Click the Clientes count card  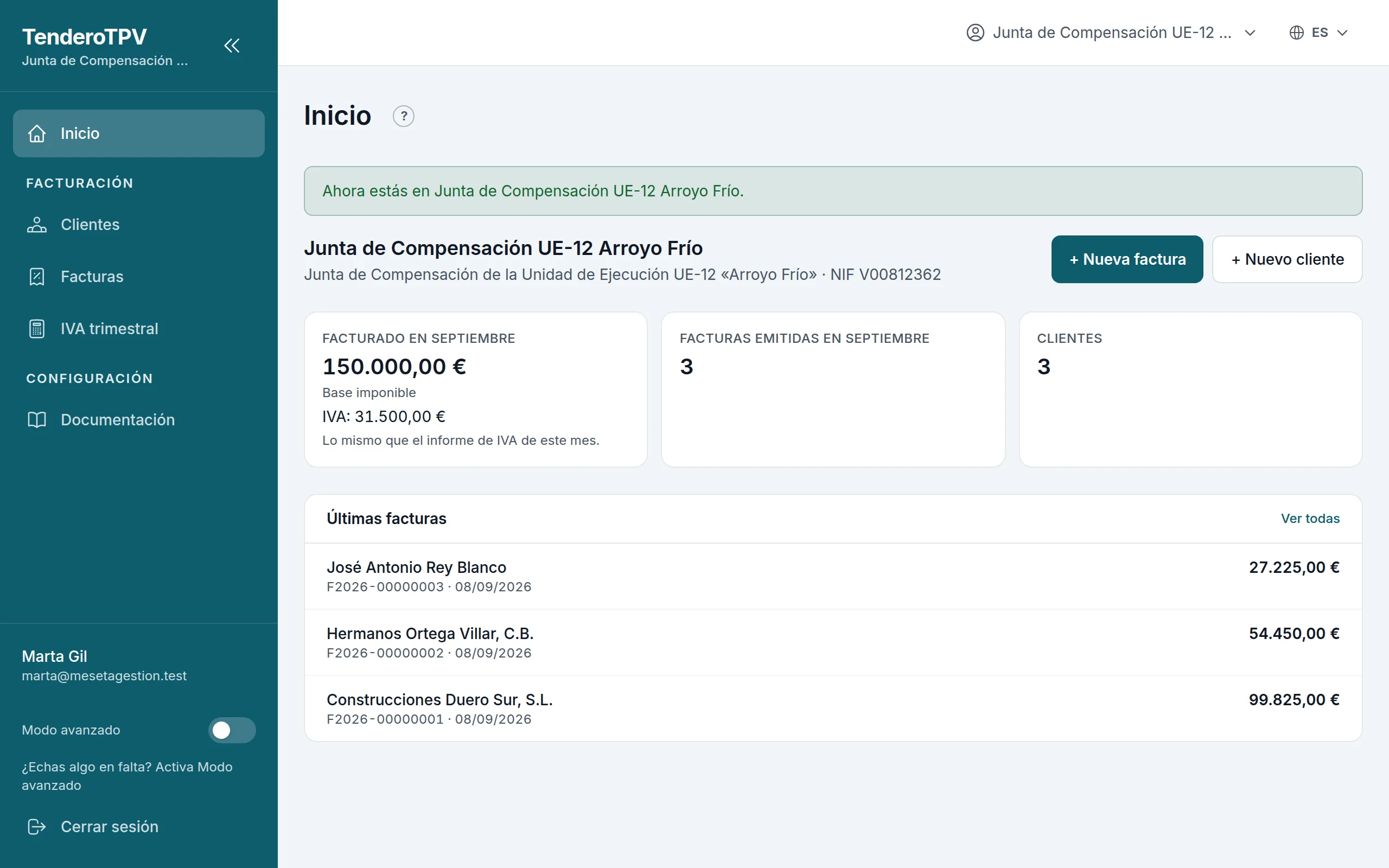[x=1190, y=389]
